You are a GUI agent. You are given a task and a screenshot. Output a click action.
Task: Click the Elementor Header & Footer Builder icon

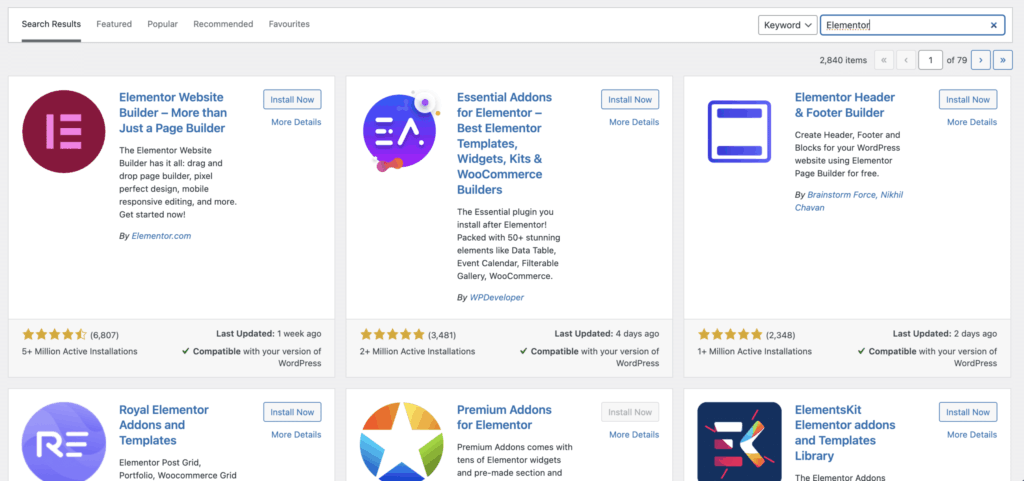[x=739, y=131]
